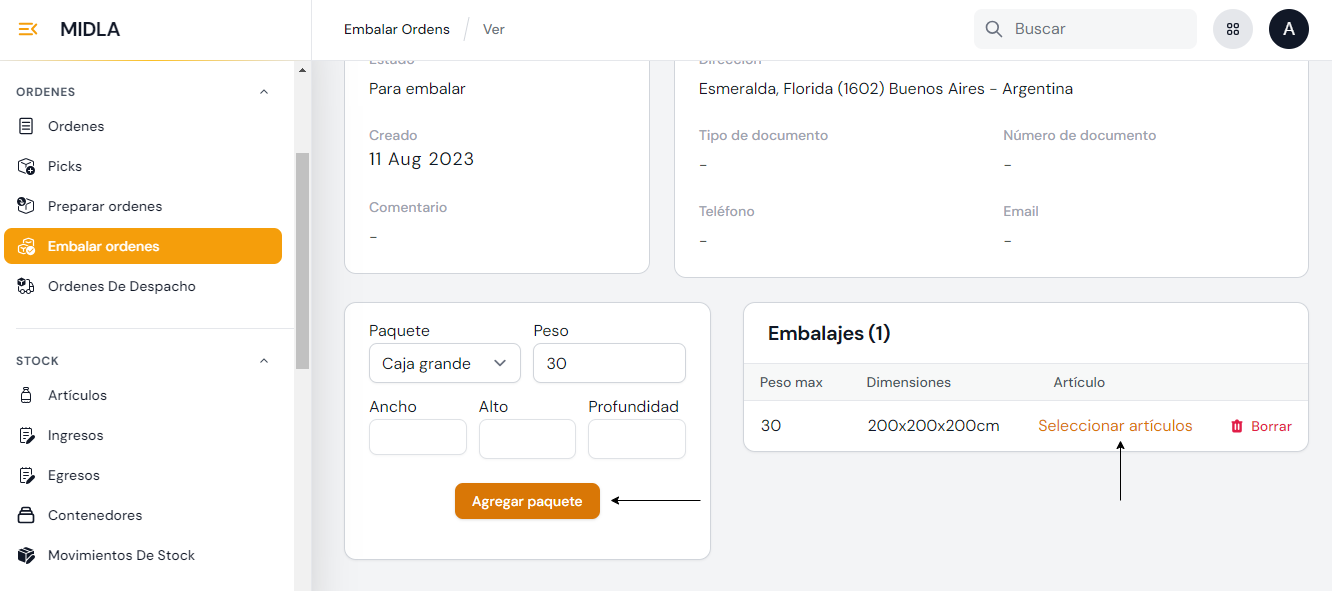Click the Contenedores icon
Screen dimensions: 1332x591
point(27,515)
